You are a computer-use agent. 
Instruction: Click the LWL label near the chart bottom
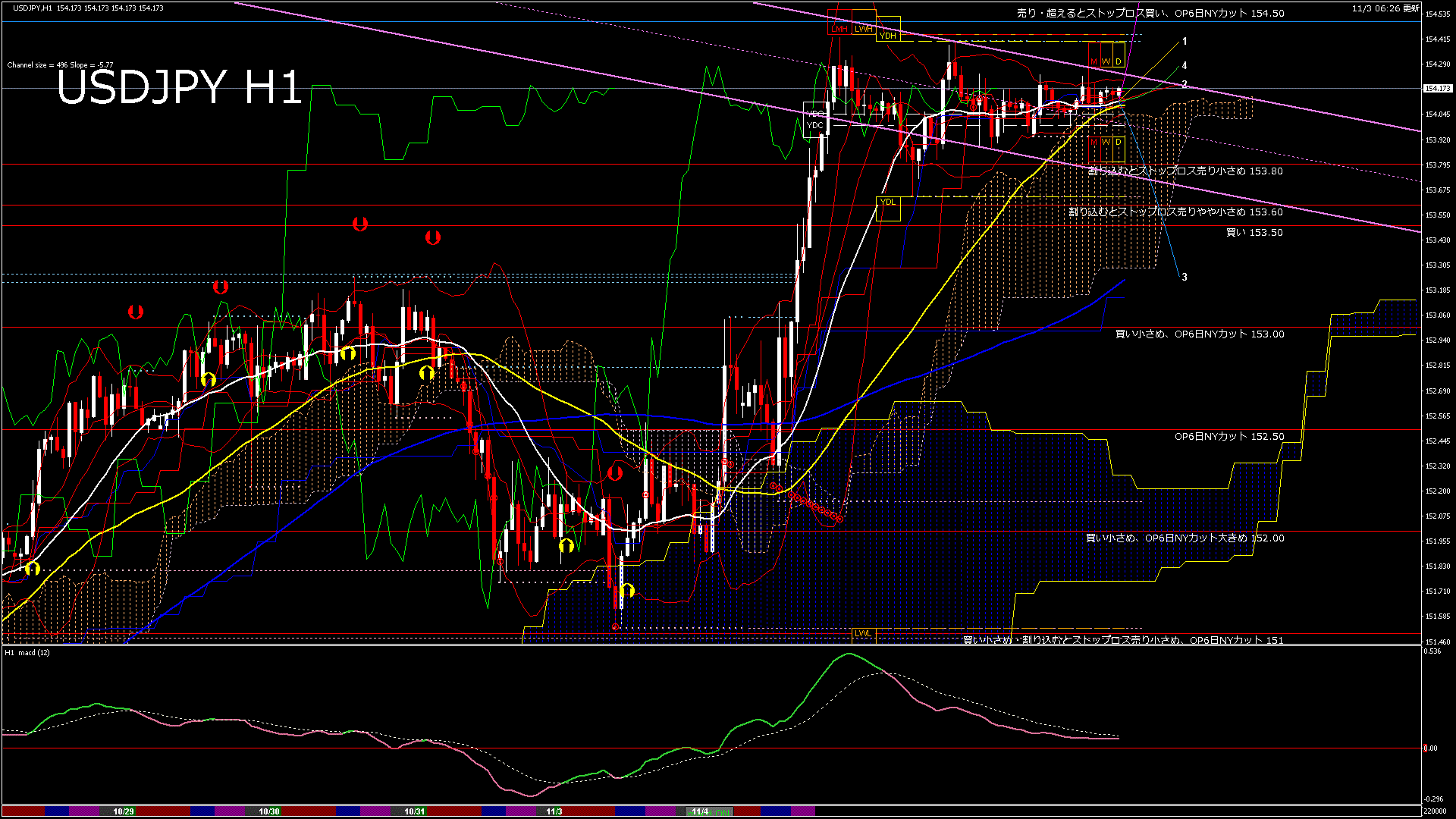863,632
